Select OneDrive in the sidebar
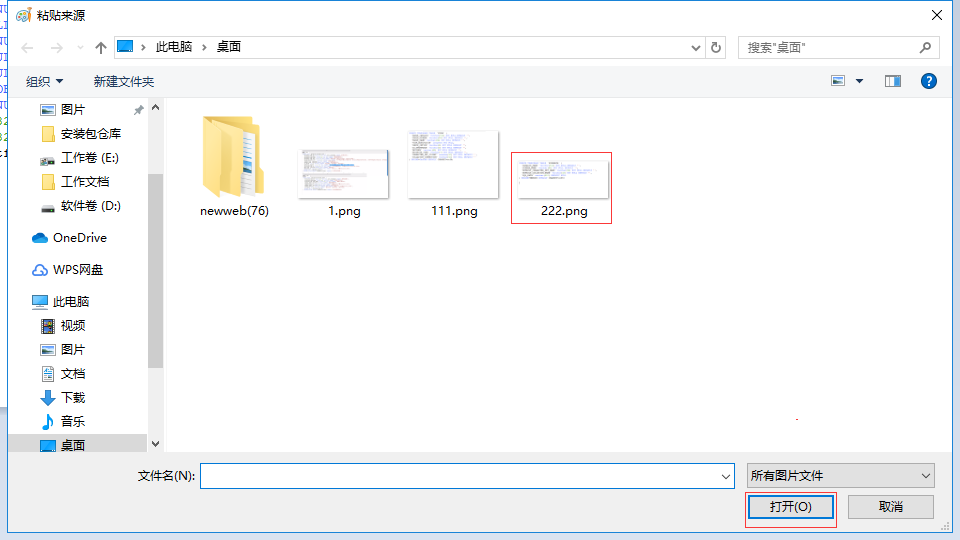The image size is (960, 540). point(79,238)
